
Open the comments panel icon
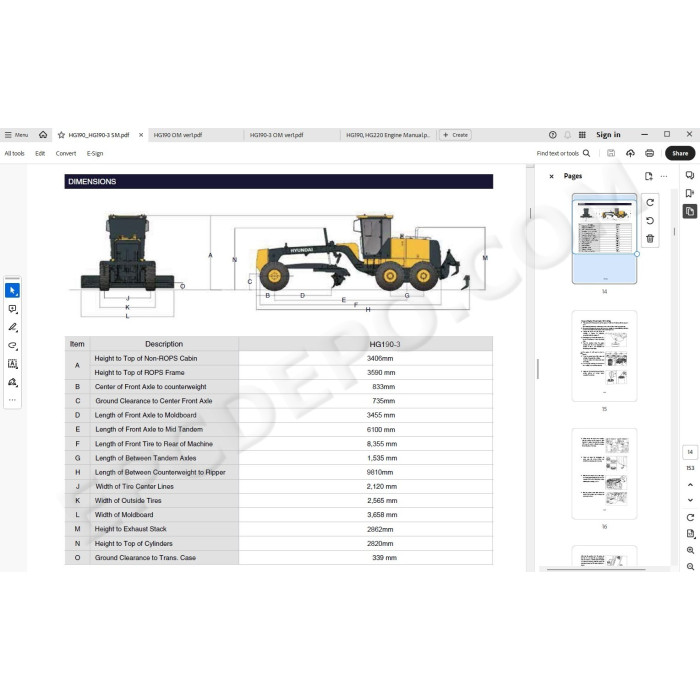tap(690, 175)
